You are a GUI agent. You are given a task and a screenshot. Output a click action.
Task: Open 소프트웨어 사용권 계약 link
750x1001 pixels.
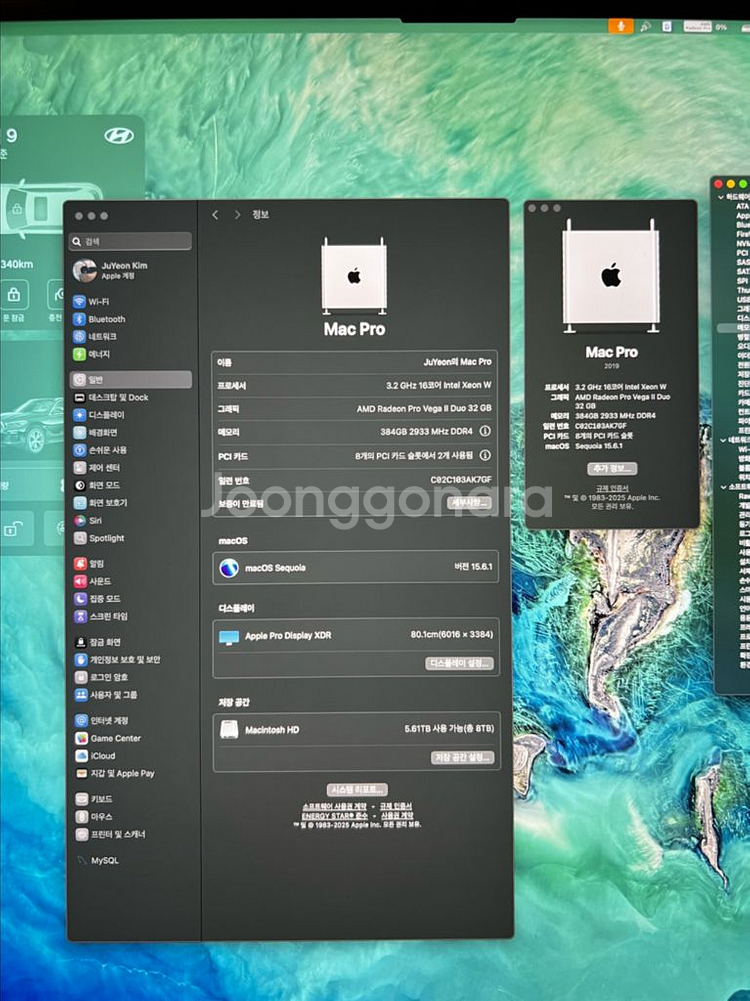[x=334, y=806]
